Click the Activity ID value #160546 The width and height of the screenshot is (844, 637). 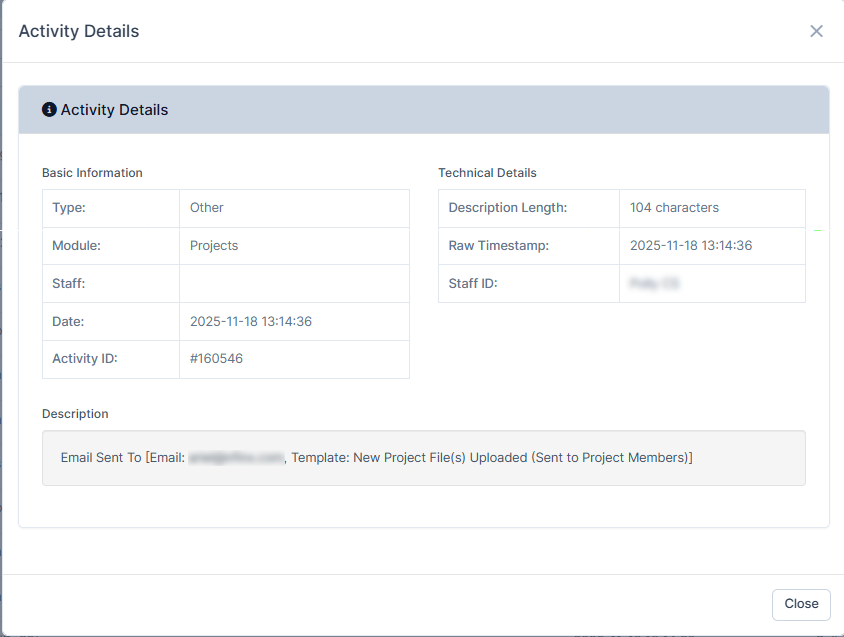click(216, 359)
